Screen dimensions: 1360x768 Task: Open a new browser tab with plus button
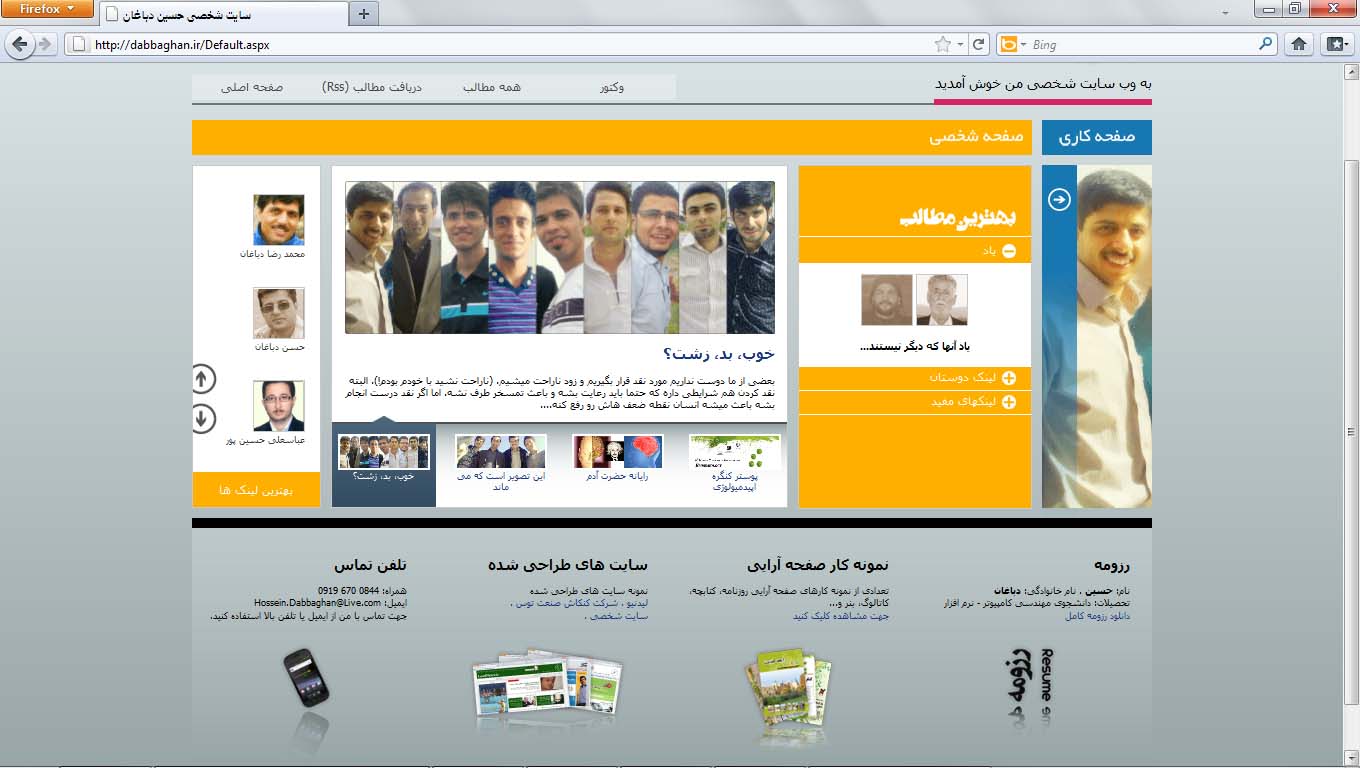click(364, 14)
